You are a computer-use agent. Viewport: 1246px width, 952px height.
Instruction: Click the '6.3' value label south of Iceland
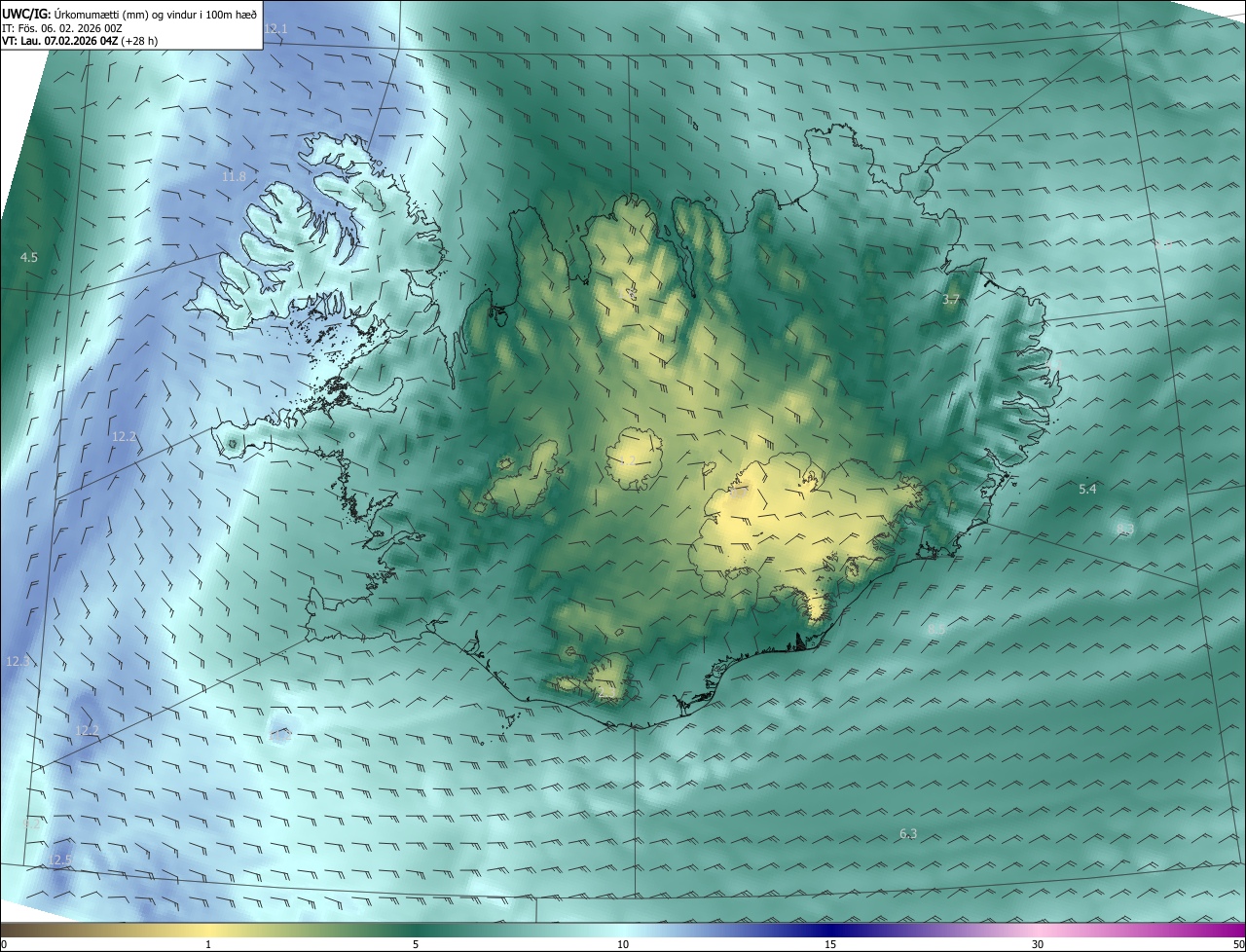pos(908,833)
